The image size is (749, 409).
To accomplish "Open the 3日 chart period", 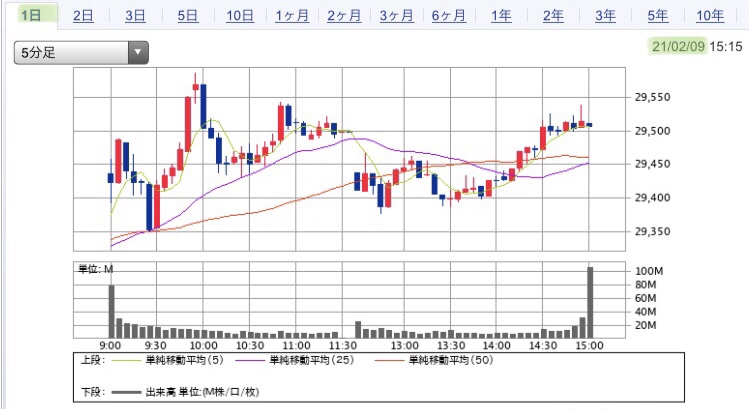I will 135,16.
